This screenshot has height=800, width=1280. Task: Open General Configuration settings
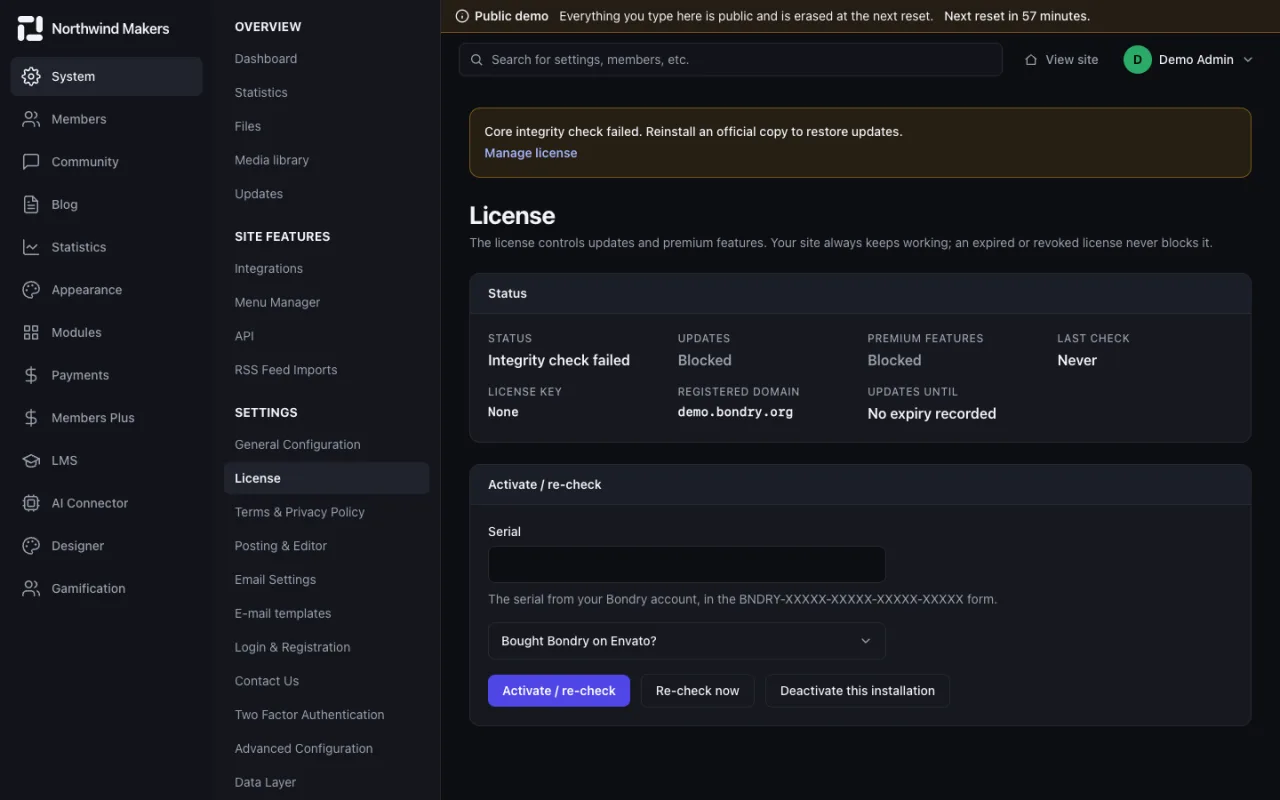[298, 444]
